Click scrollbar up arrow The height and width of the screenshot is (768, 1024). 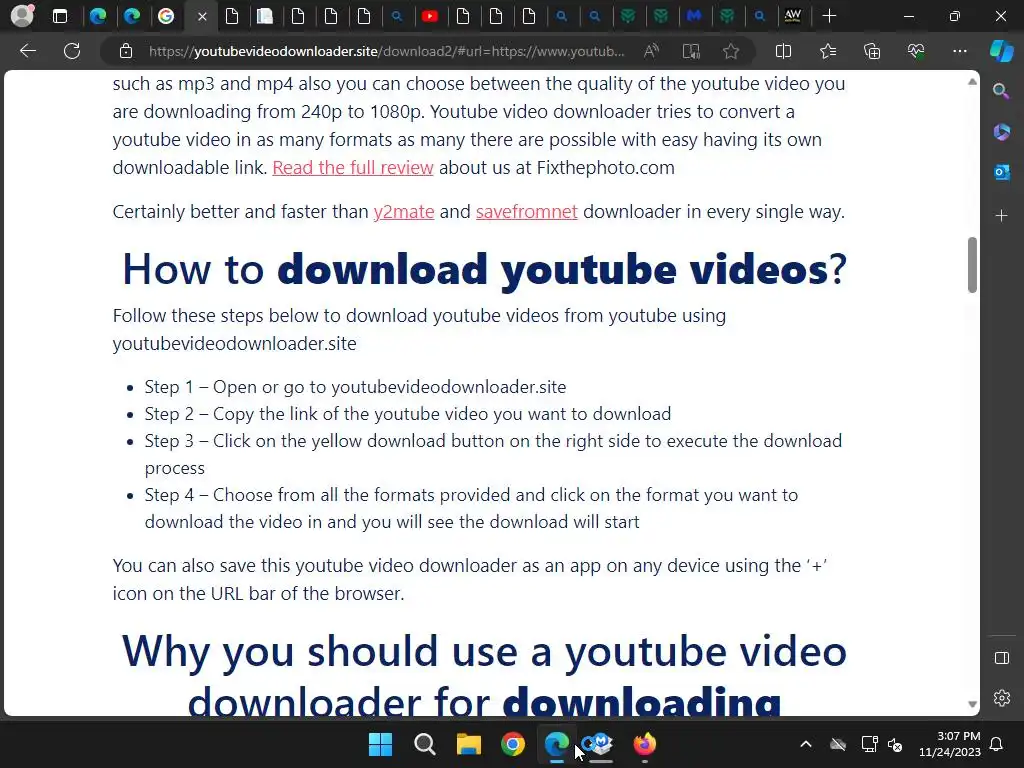[x=972, y=82]
